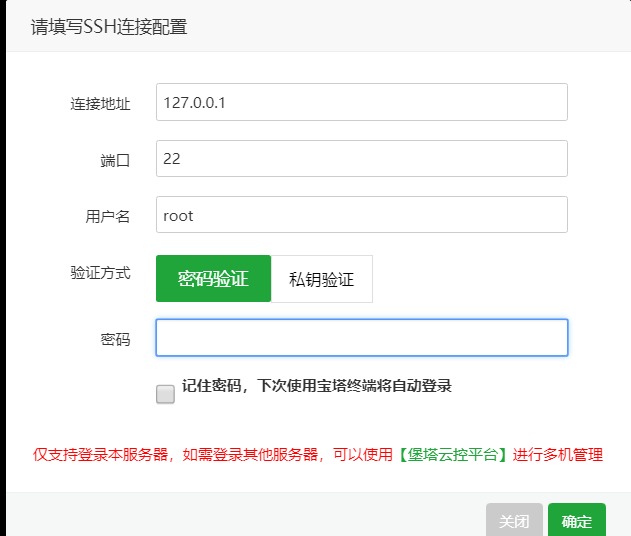Image resolution: width=631 pixels, height=536 pixels.
Task: Click the 密码 label beside the field
Action: [115, 339]
